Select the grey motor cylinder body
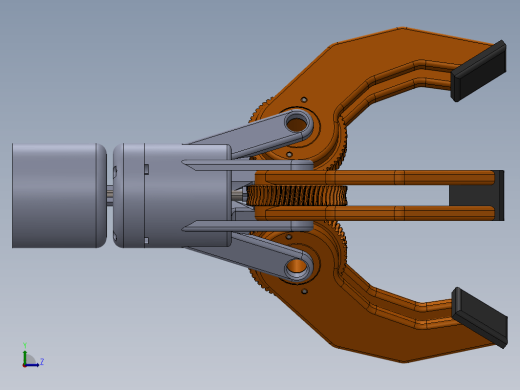The image size is (520, 390). click(59, 196)
